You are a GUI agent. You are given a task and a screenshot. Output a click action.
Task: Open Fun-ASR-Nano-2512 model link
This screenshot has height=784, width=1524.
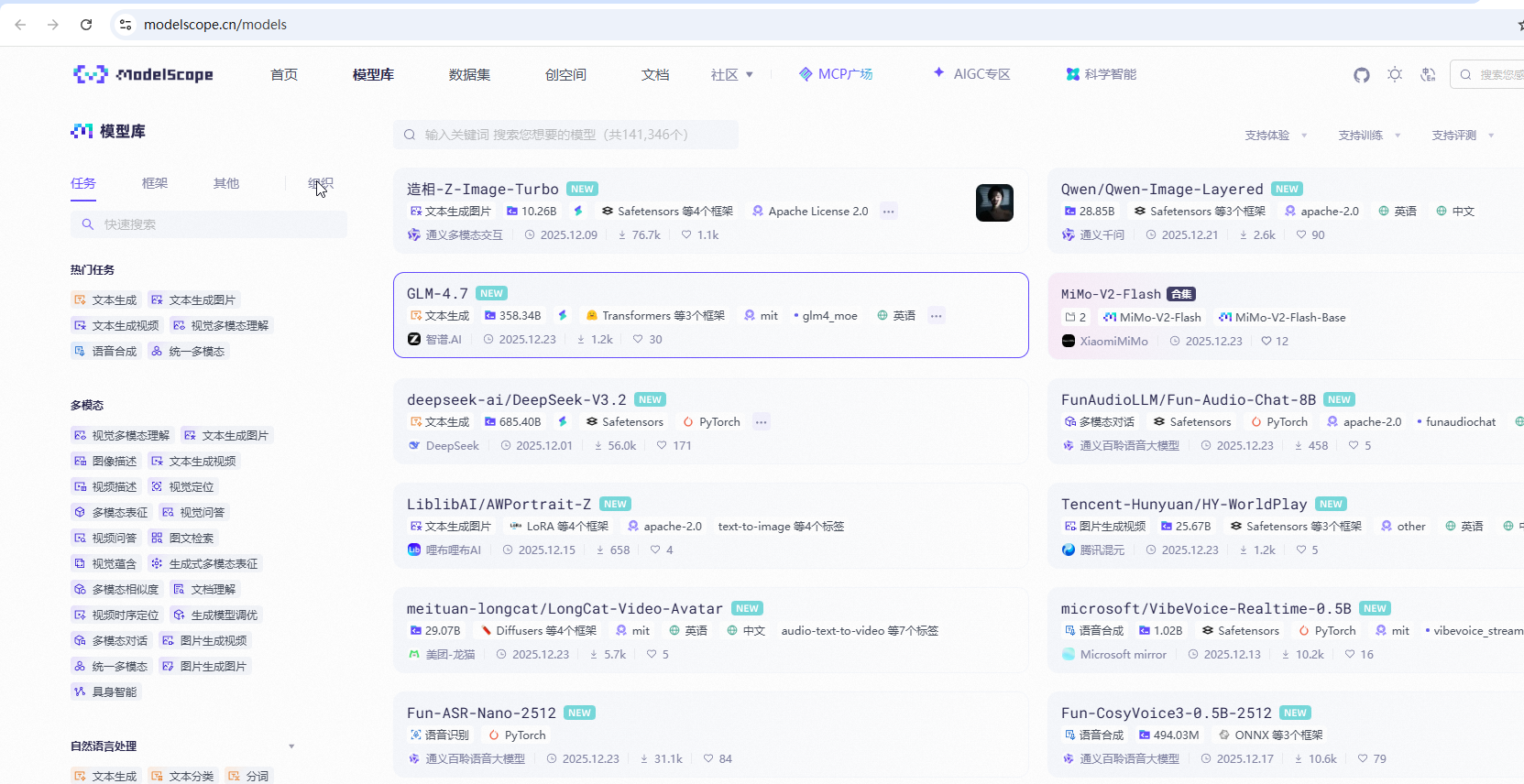481,713
